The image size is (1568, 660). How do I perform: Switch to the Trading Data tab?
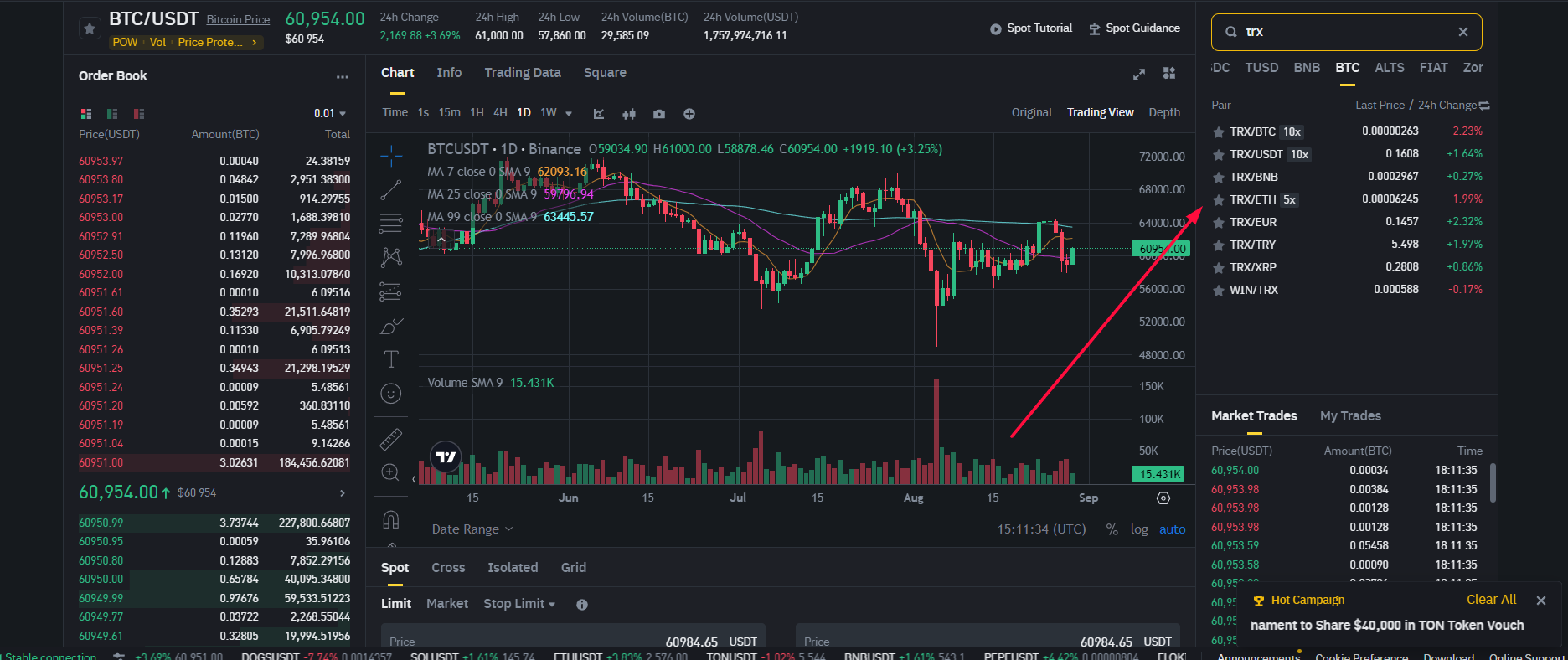pyautogui.click(x=523, y=73)
